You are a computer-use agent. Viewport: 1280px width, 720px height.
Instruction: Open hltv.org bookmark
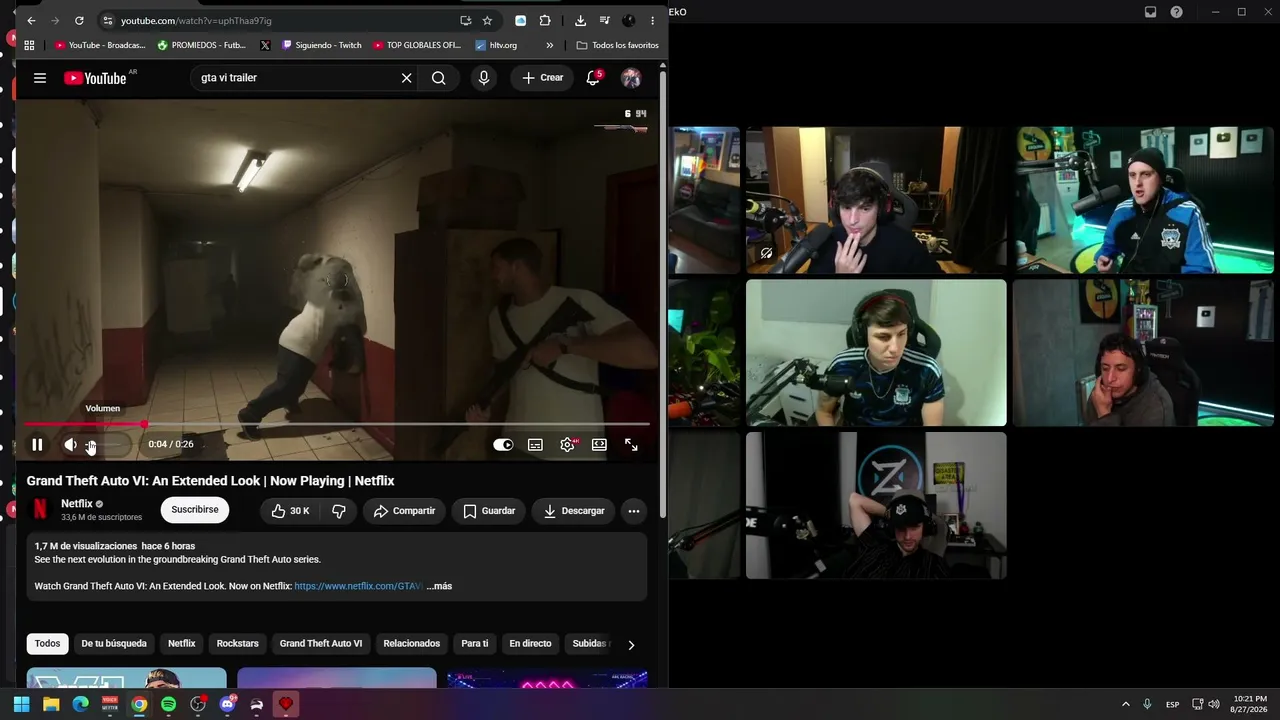pos(496,45)
